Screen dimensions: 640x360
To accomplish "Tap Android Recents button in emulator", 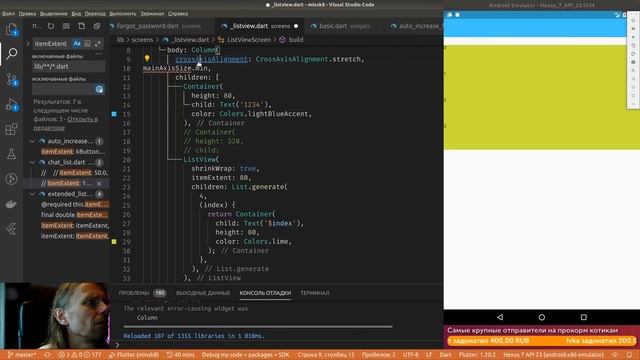I will [584, 317].
